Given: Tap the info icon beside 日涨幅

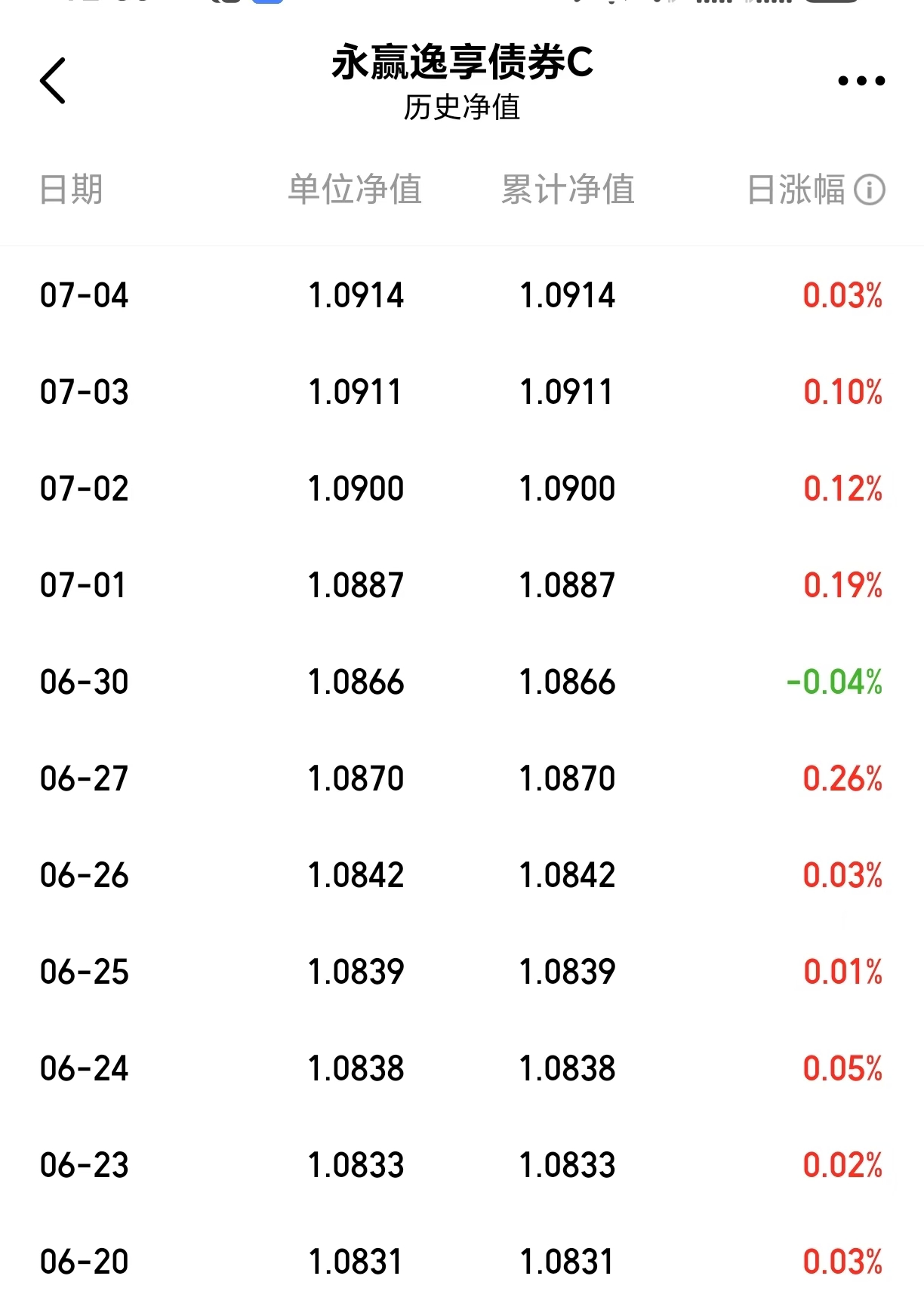Looking at the screenshot, I should tap(869, 190).
